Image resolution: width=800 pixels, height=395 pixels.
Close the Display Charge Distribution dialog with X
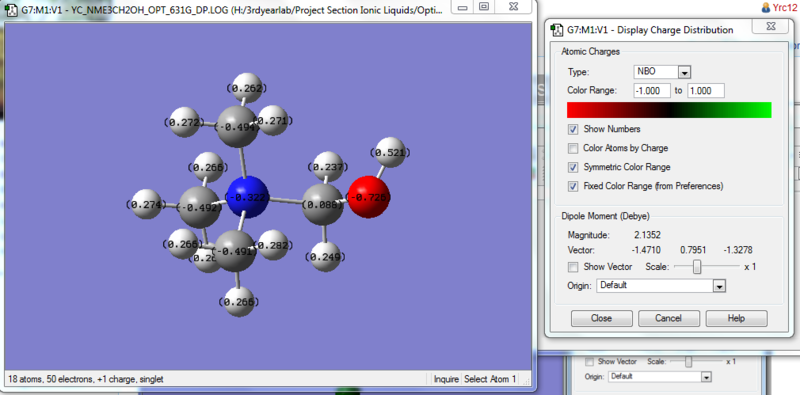[770, 27]
